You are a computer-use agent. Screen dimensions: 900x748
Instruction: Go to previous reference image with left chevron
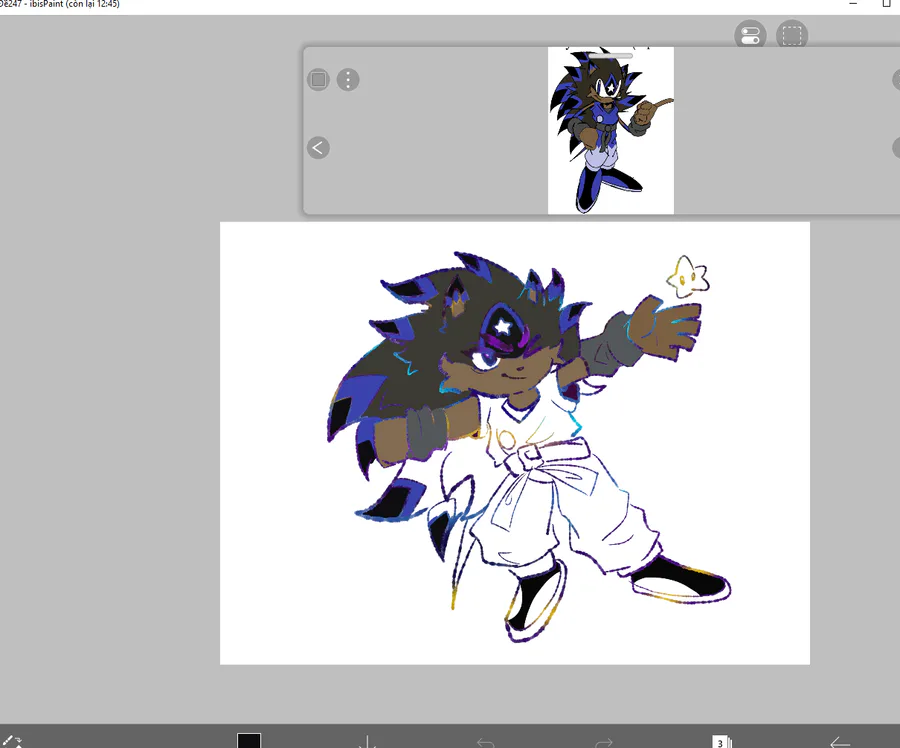tap(319, 148)
